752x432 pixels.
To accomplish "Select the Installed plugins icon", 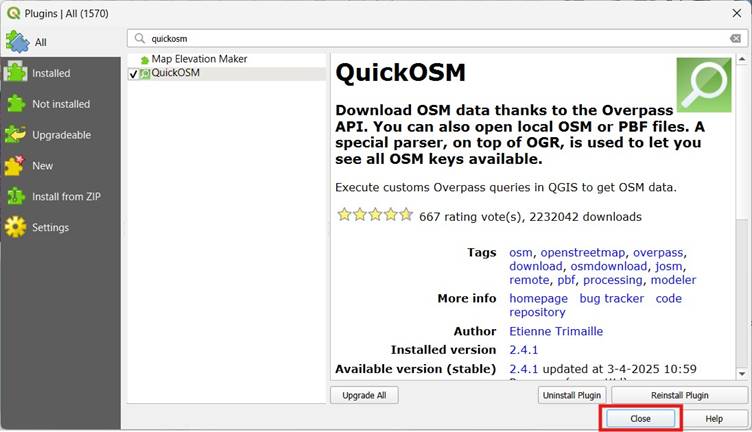I will (x=15, y=73).
